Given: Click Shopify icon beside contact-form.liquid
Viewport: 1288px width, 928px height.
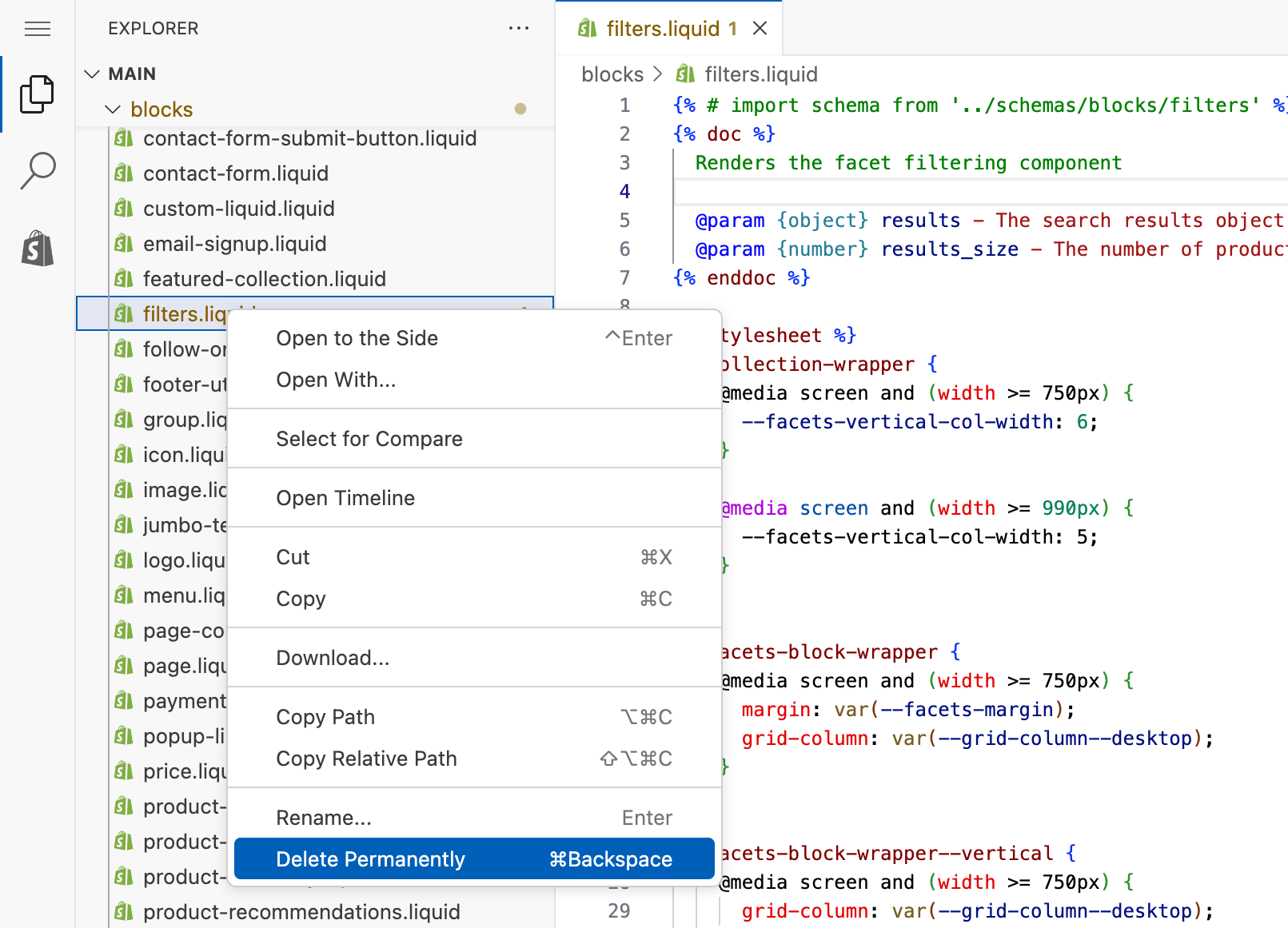Looking at the screenshot, I should (x=124, y=173).
